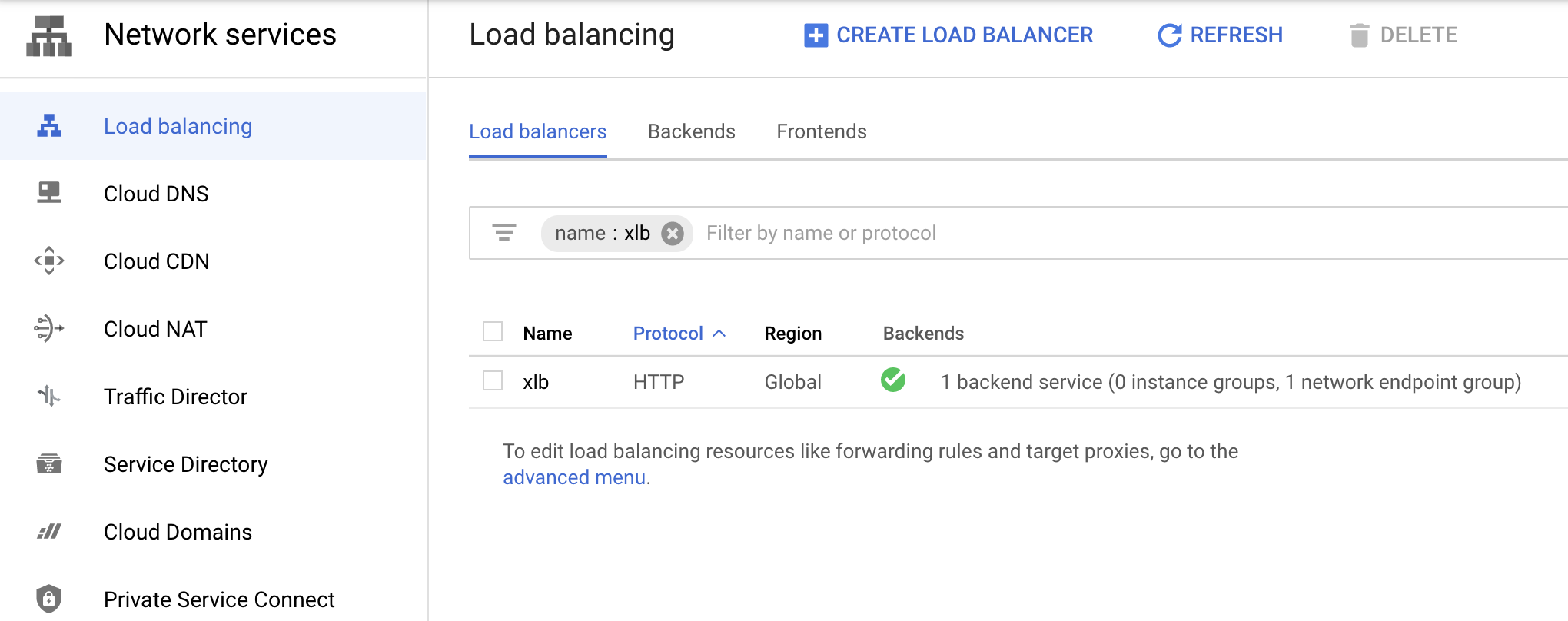
Task: Refresh the load balancer list
Action: tap(1220, 35)
